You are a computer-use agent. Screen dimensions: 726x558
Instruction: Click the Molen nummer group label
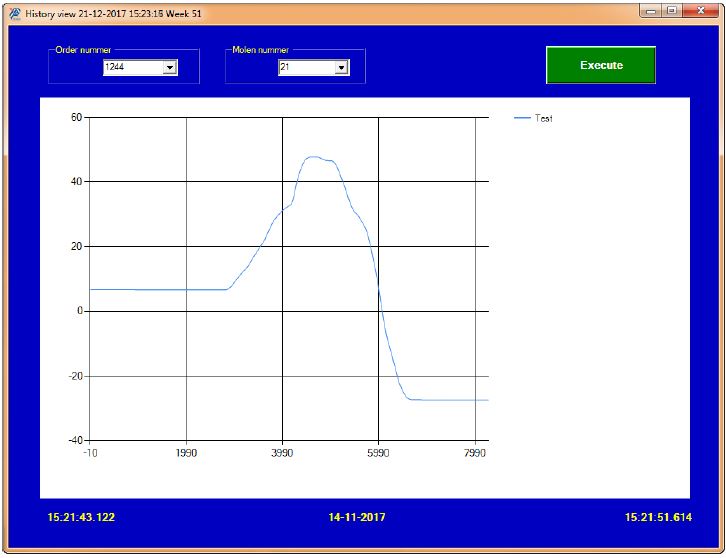pyautogui.click(x=261, y=50)
